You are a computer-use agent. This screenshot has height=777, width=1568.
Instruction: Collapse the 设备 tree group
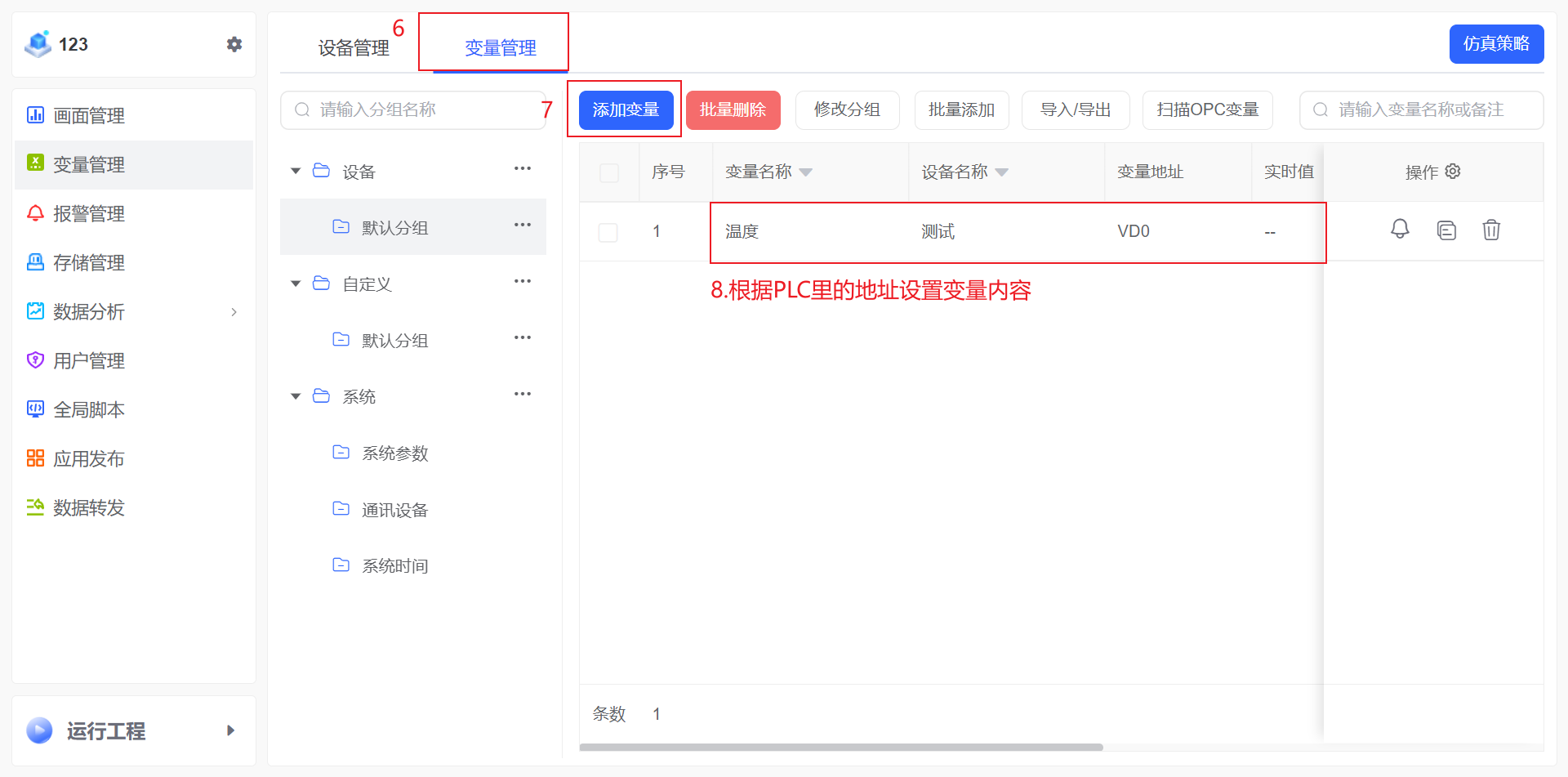pyautogui.click(x=296, y=171)
